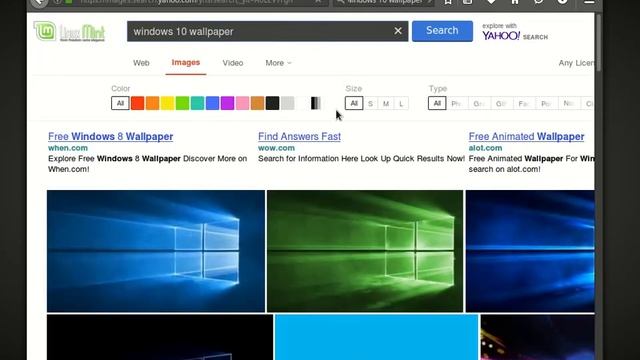640x360 pixels.
Task: Open the blue Windows 10 wallpaper thumbnail
Action: tap(156, 251)
